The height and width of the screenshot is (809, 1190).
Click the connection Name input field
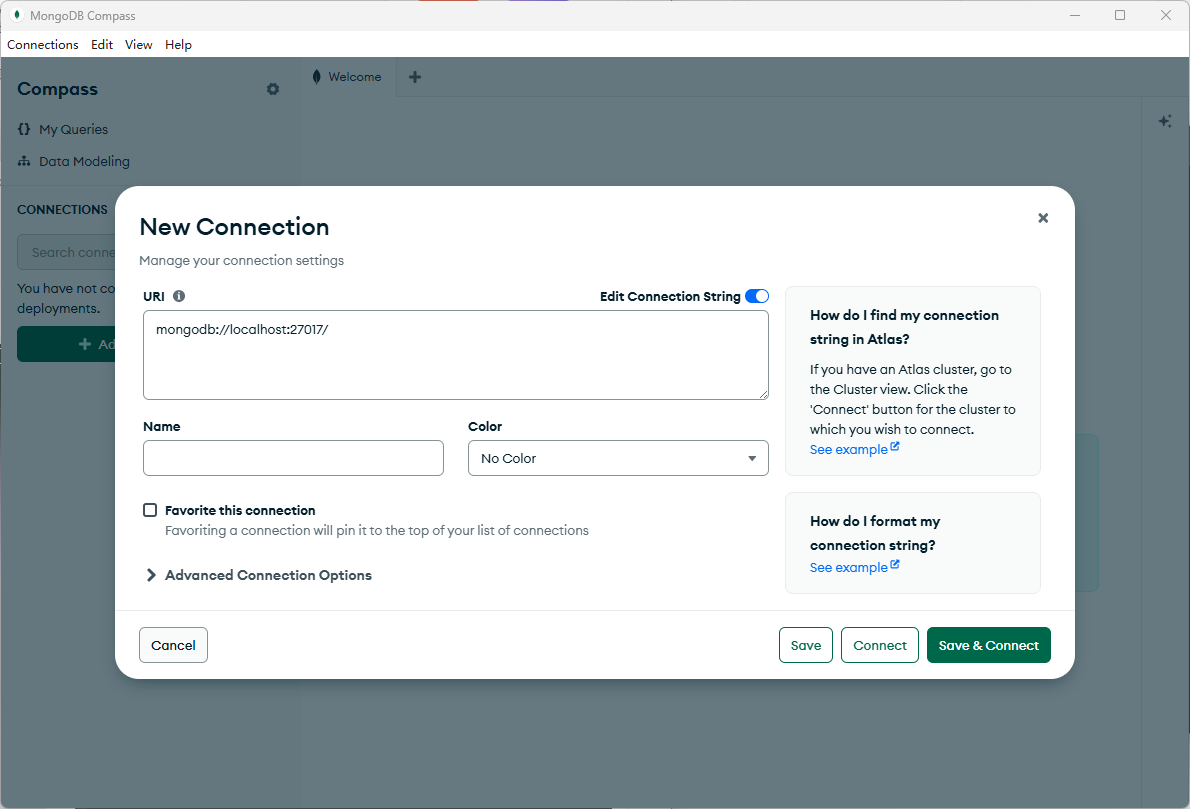(x=293, y=457)
